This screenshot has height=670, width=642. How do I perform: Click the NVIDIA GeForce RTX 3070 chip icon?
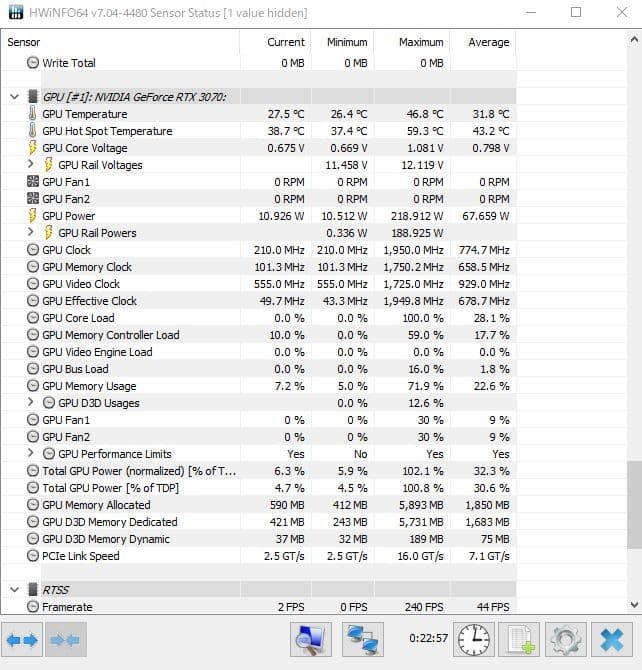click(x=32, y=97)
